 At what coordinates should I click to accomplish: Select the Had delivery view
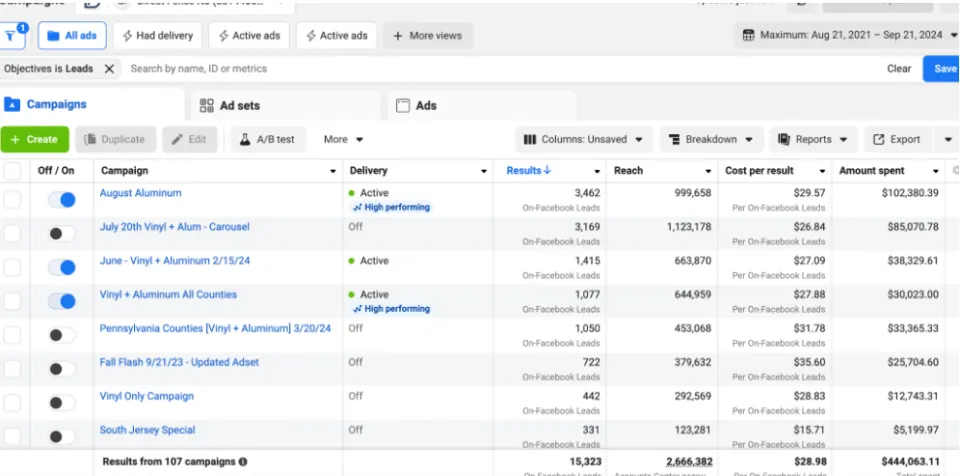[x=158, y=36]
